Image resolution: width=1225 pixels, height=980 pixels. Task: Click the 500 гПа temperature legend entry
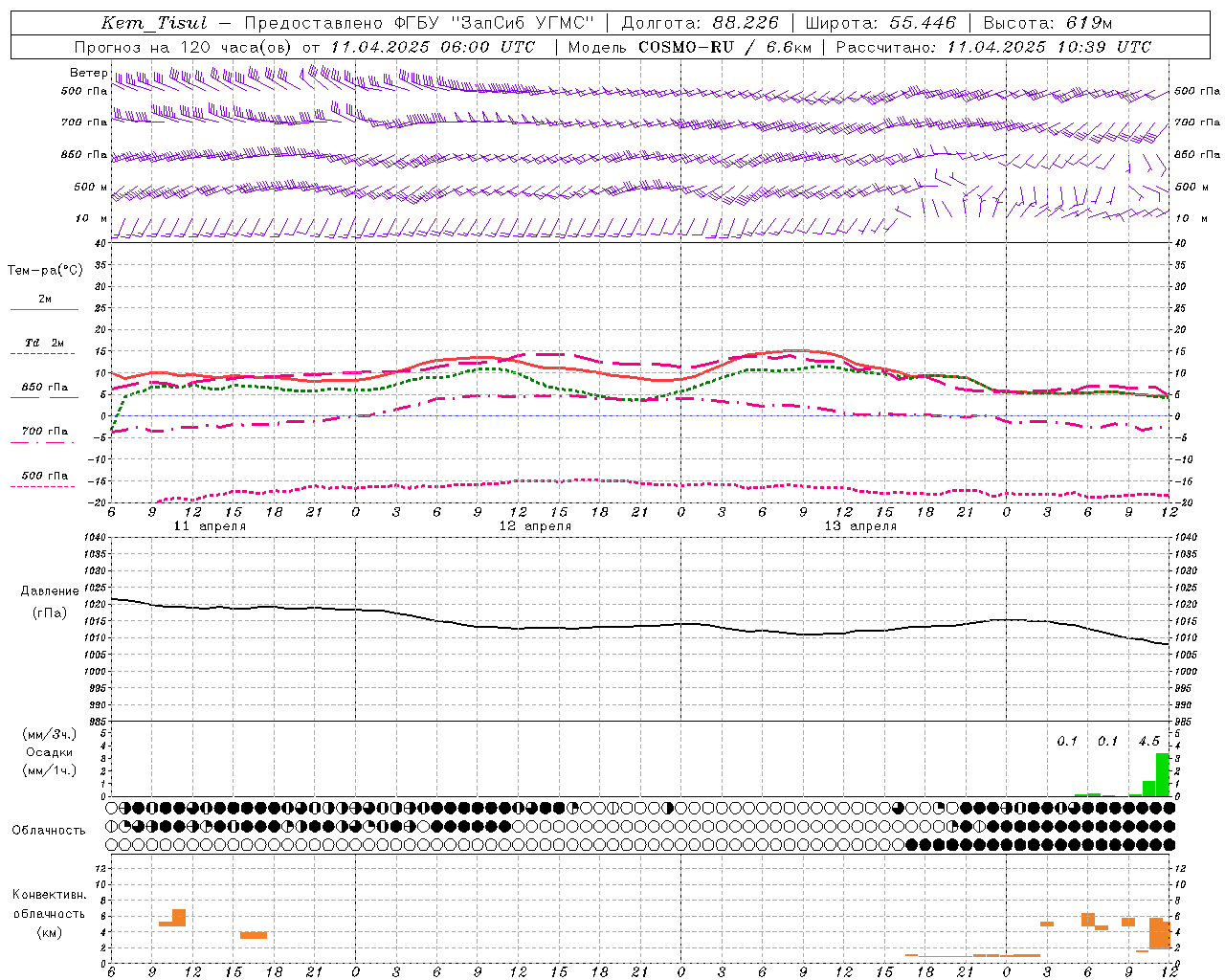tap(44, 476)
